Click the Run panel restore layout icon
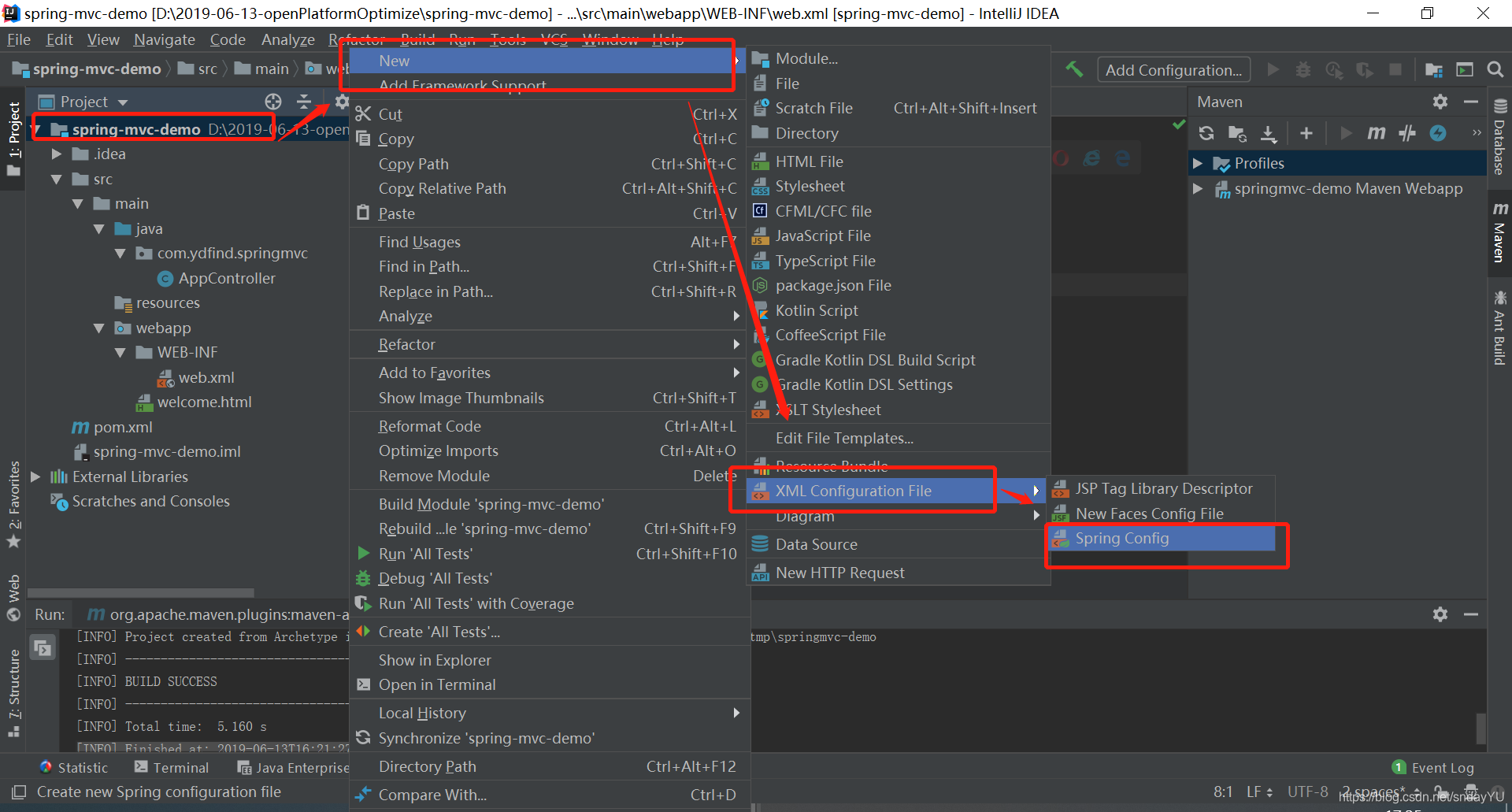 tap(42, 648)
